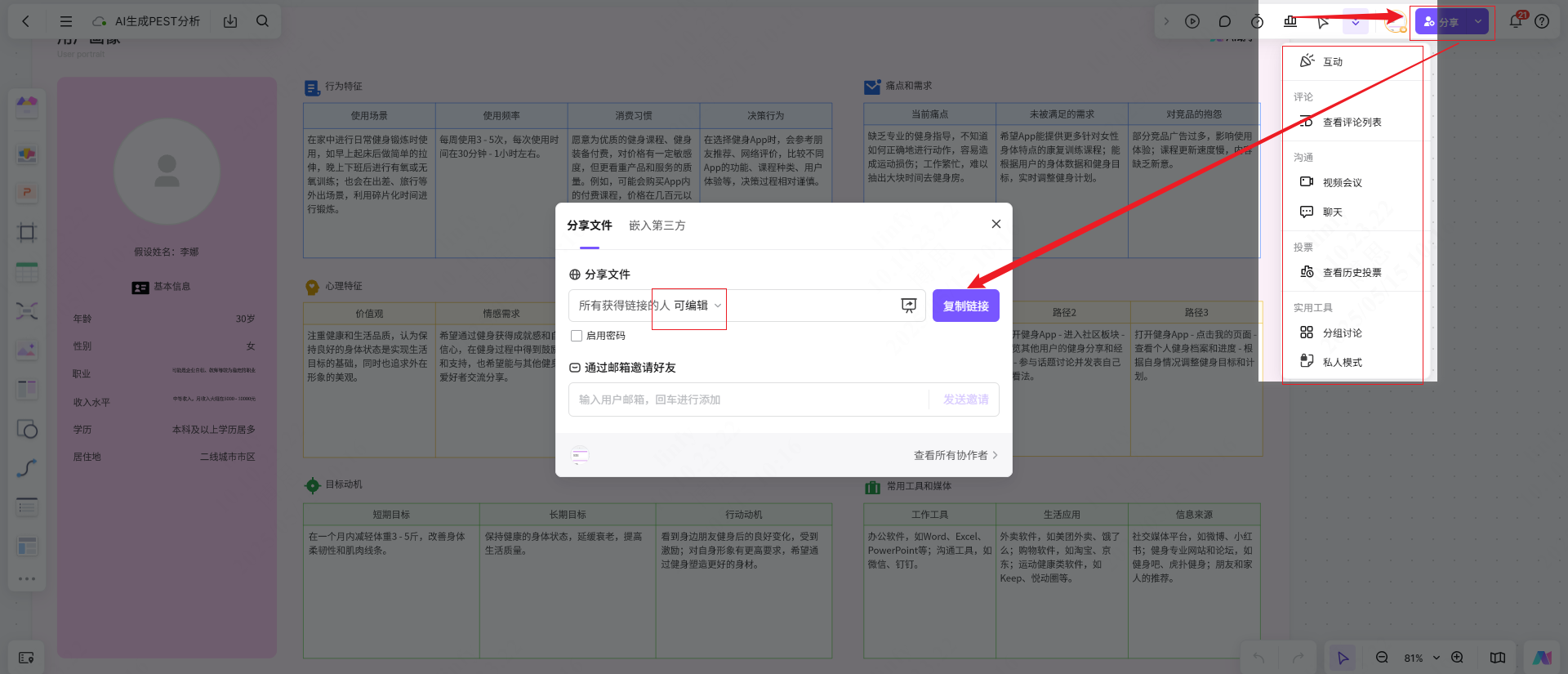
Task: Switch to the 嵌入第三方 tab
Action: click(657, 225)
